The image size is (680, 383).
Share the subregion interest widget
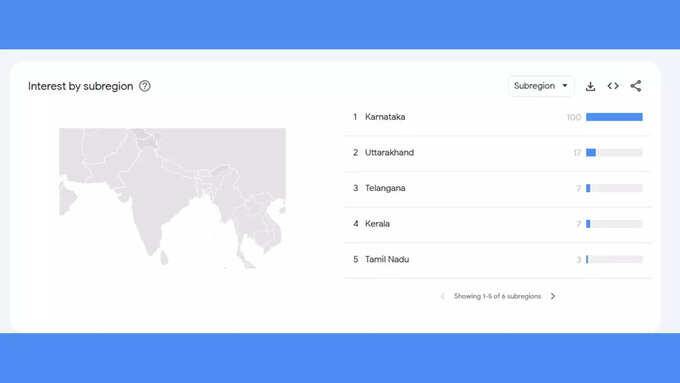[636, 86]
